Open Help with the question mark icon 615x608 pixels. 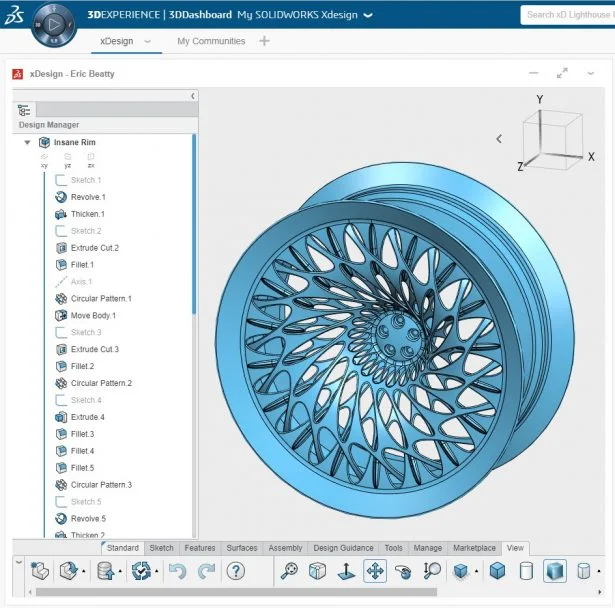click(236, 571)
